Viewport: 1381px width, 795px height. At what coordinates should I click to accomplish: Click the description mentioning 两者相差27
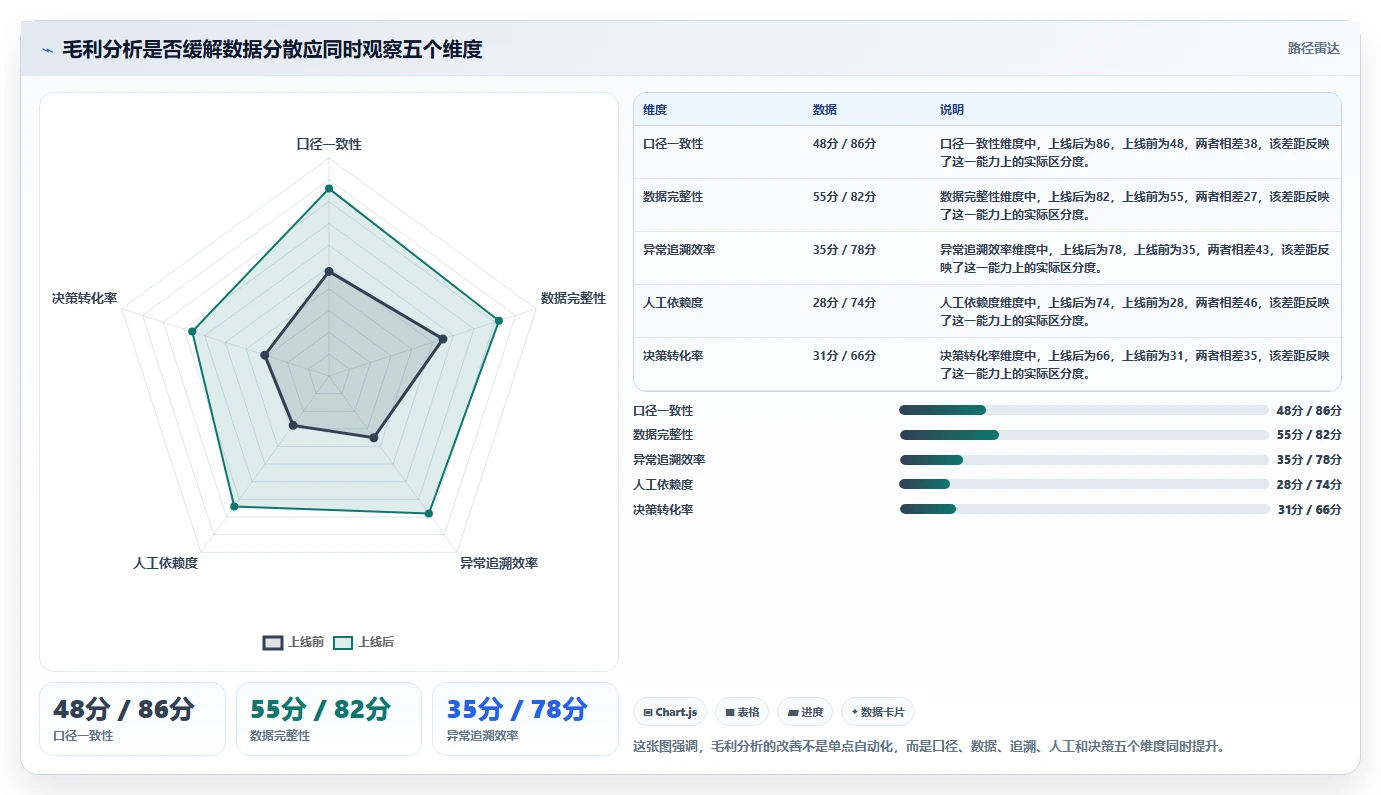click(1135, 205)
